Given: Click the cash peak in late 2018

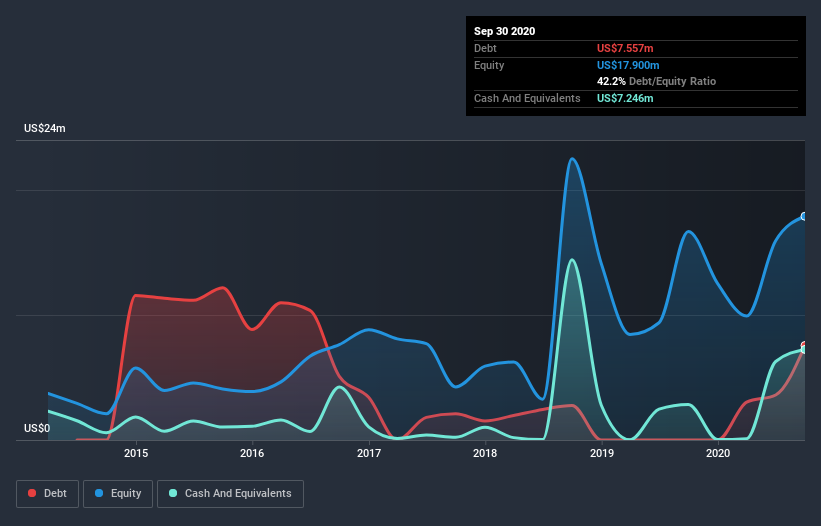Looking at the screenshot, I should click(x=572, y=260).
